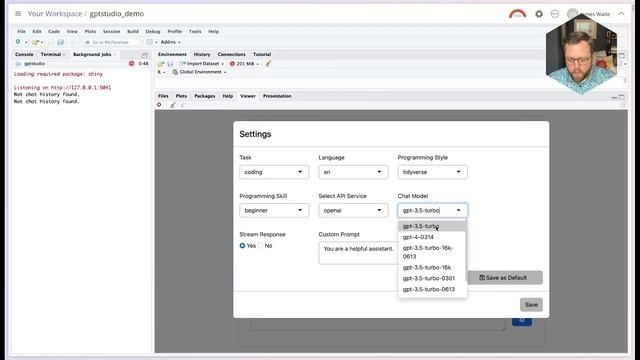
Task: Click the Save button
Action: coord(531,304)
